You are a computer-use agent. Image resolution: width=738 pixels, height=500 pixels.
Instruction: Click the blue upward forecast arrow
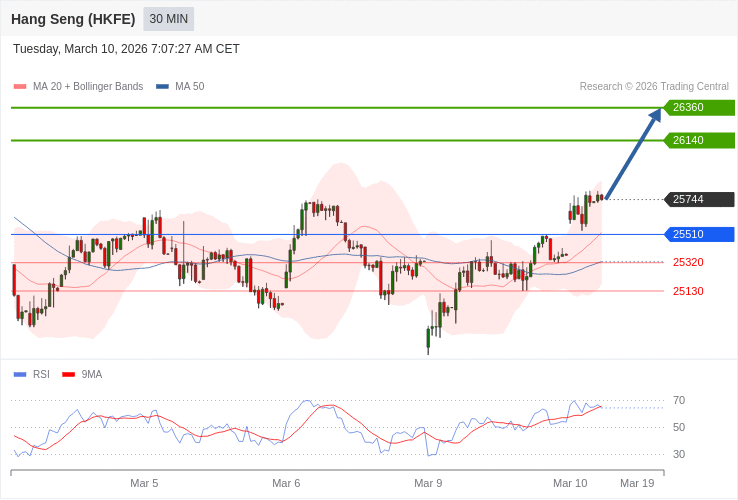pyautogui.click(x=633, y=155)
